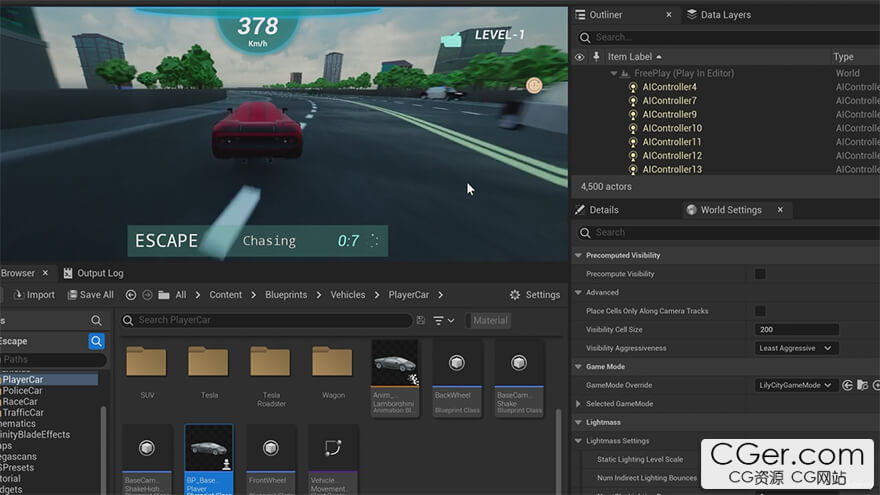Go back in Content Browser history
Screen dimensions: 880x495
[131, 295]
